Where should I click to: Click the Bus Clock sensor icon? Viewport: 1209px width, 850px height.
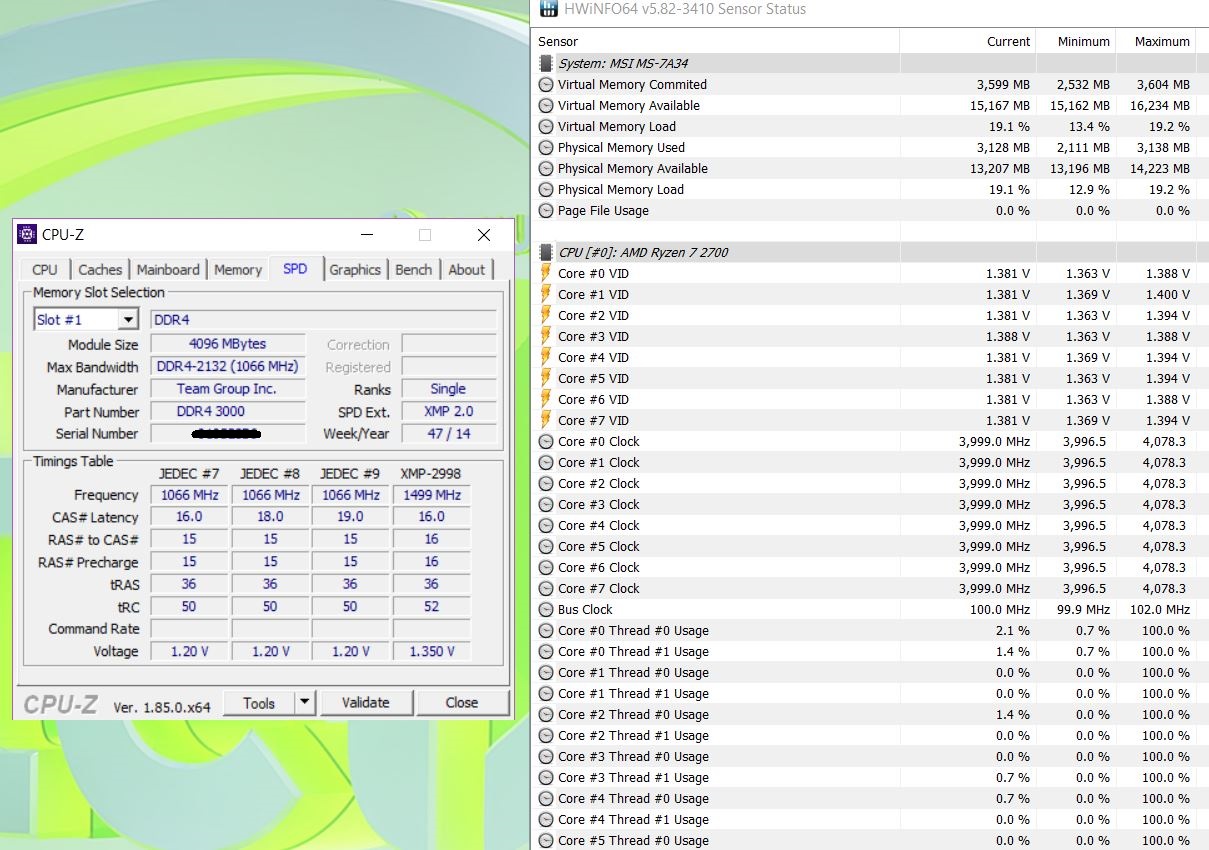[546, 609]
